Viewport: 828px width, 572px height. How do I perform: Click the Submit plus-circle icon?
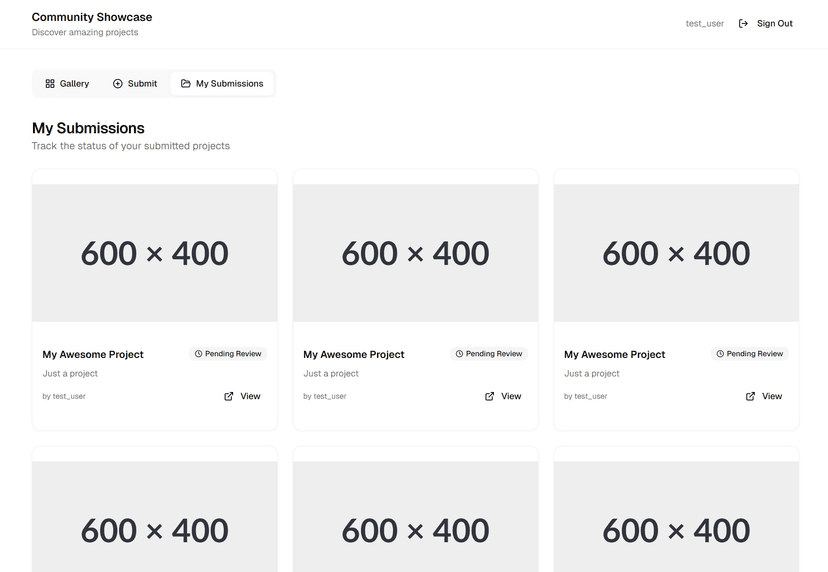point(118,84)
